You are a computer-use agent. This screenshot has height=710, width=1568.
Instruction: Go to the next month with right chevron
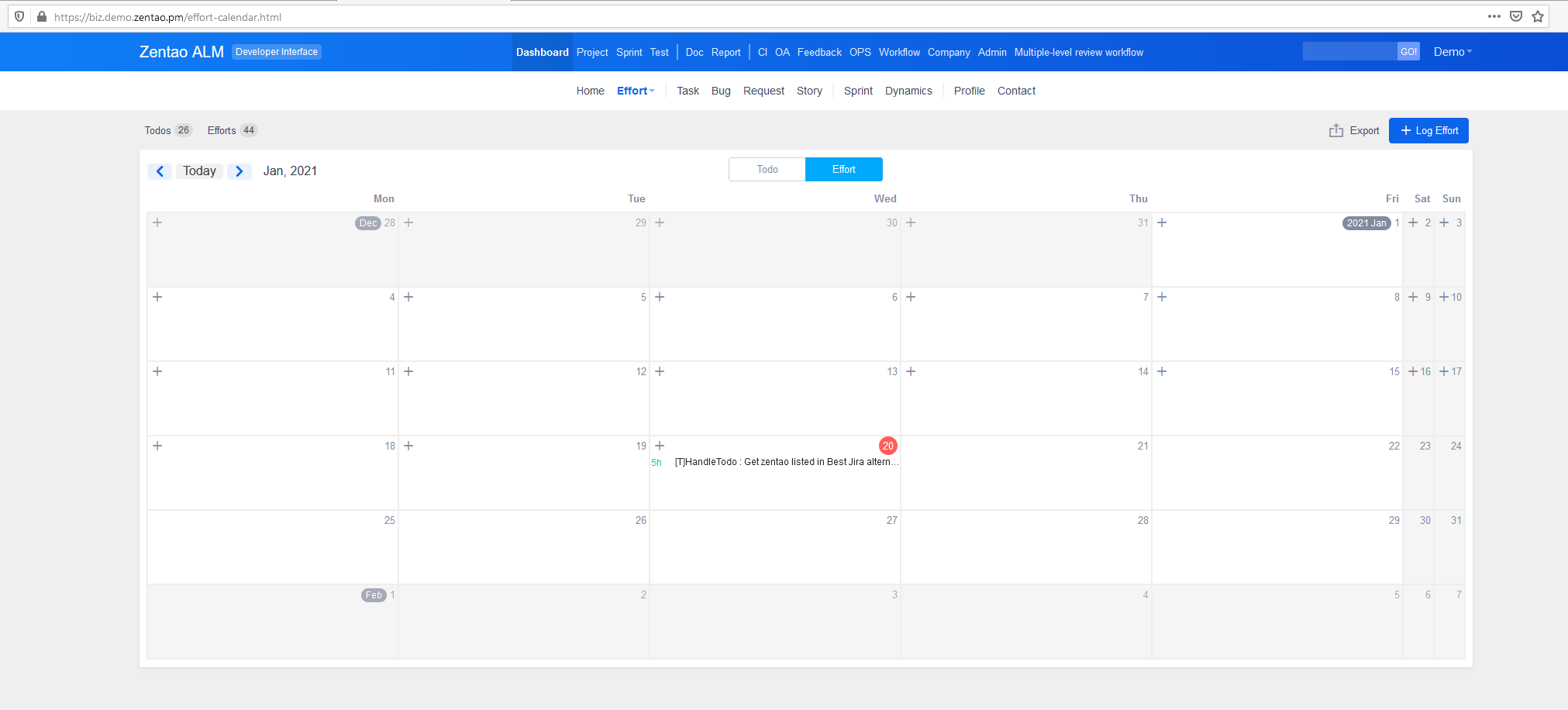click(x=240, y=171)
